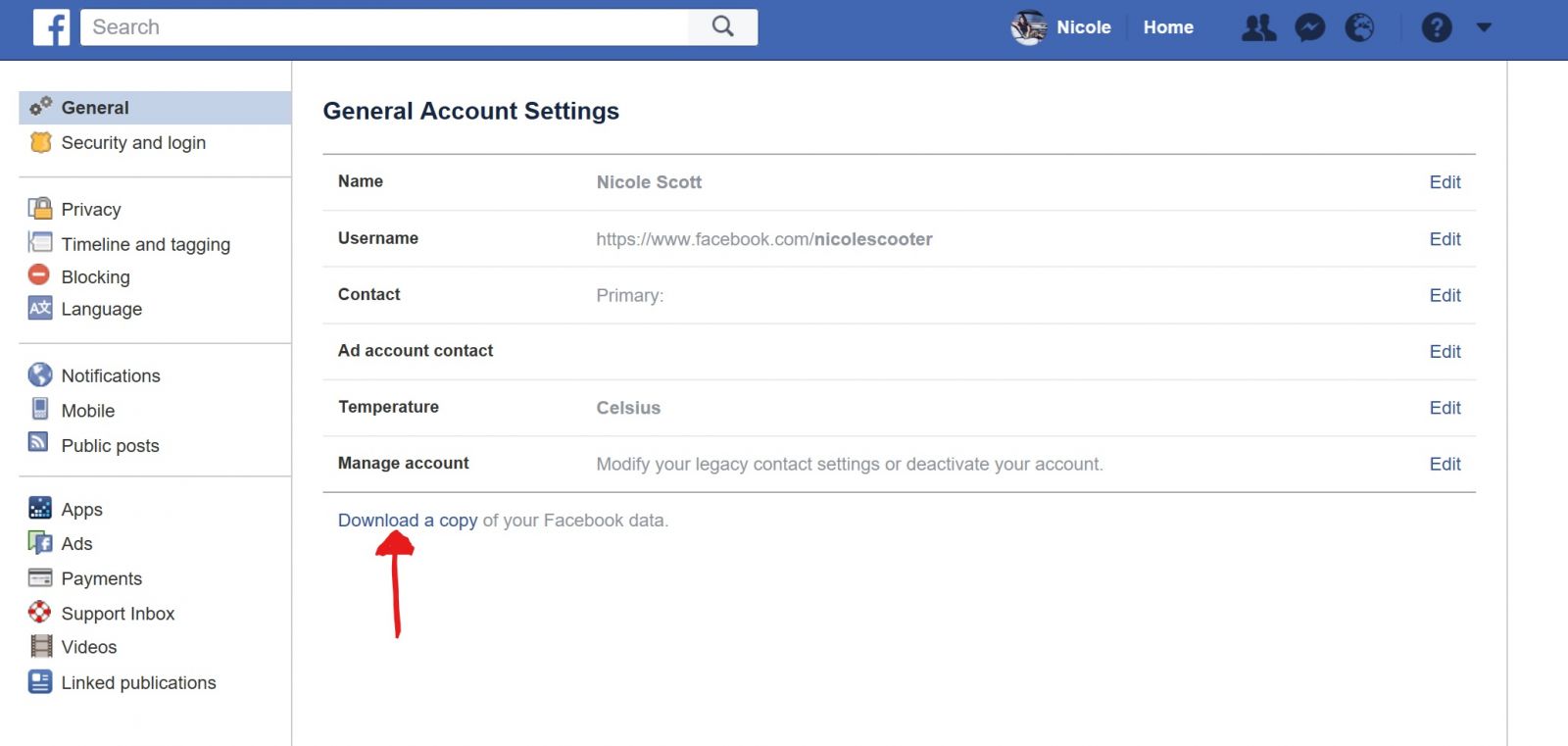
Task: Click the Security and login shield icon
Action: pos(40,142)
